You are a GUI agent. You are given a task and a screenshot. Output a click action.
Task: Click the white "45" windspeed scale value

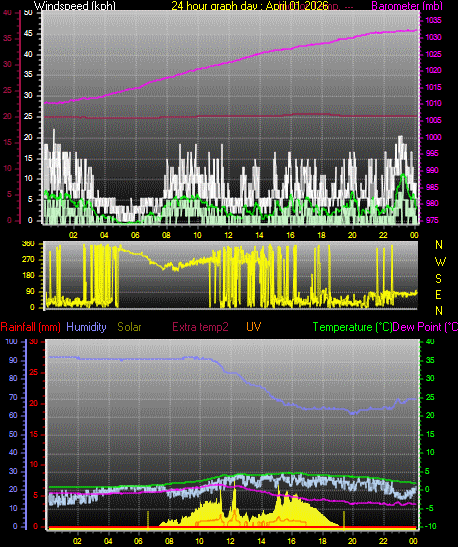tap(28, 33)
